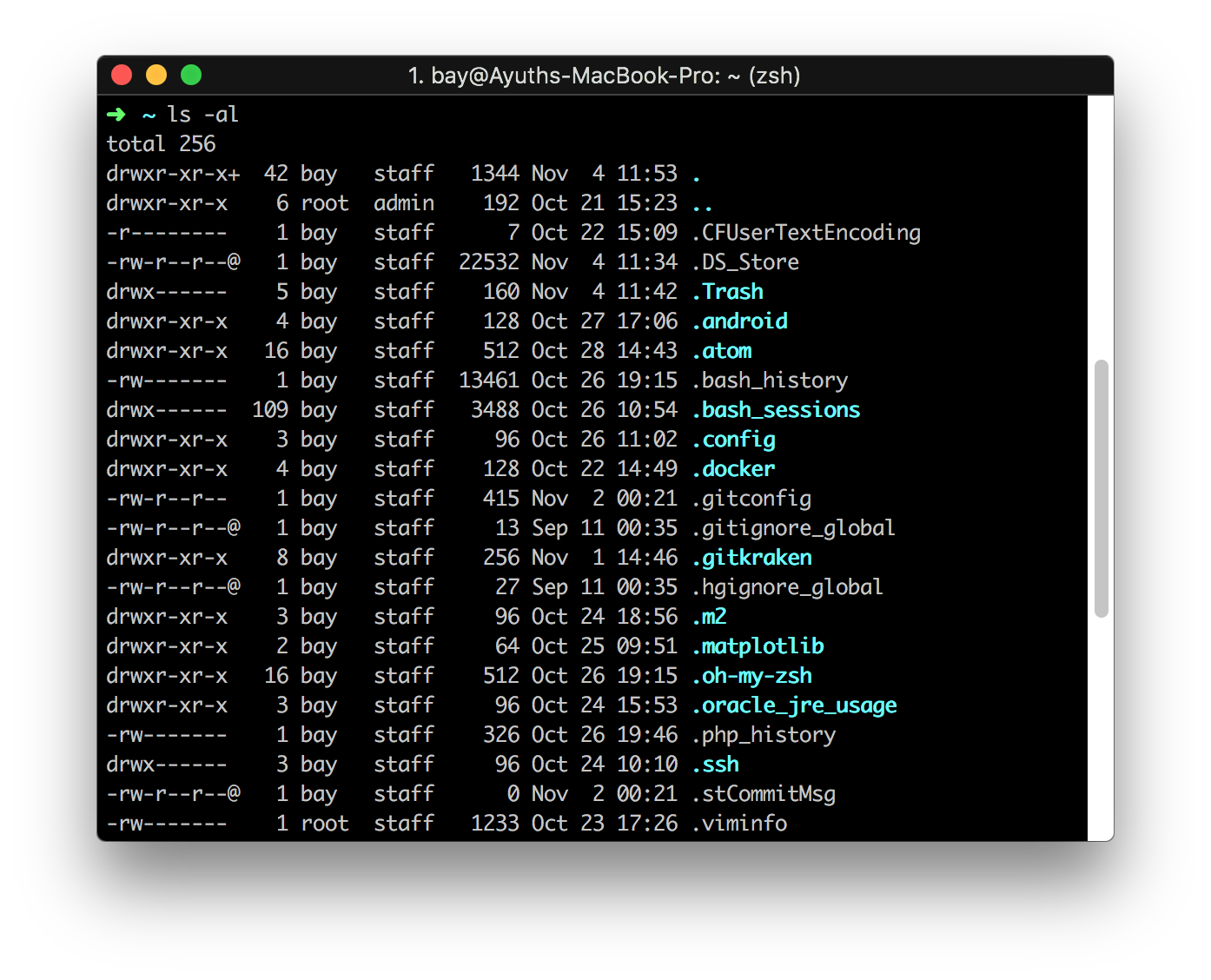Select the .config directory entry
The image size is (1211, 980).
click(734, 440)
